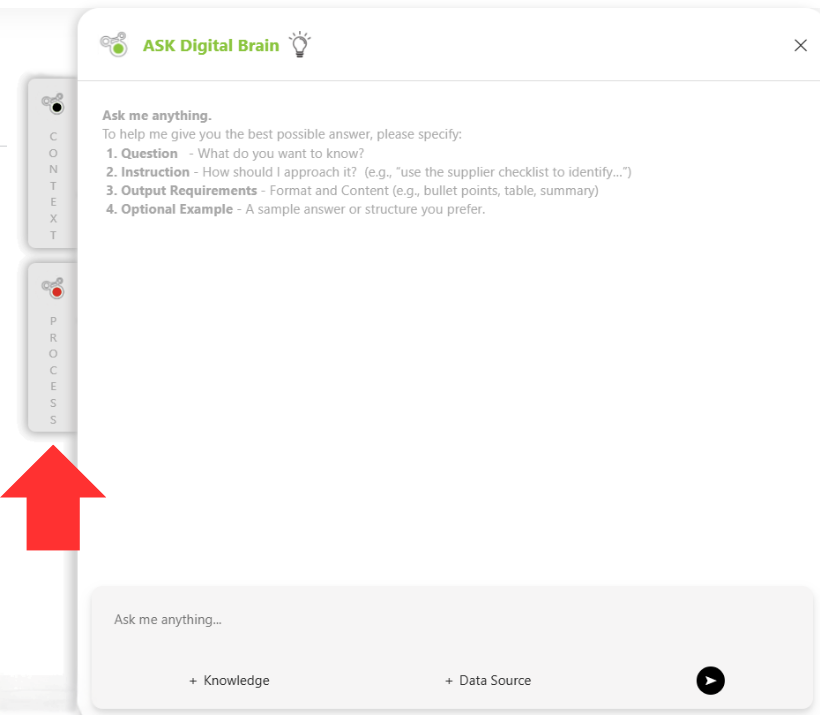Select the '3. Output Requirements' guideline line
Screen dimensions: 821x715
352,190
